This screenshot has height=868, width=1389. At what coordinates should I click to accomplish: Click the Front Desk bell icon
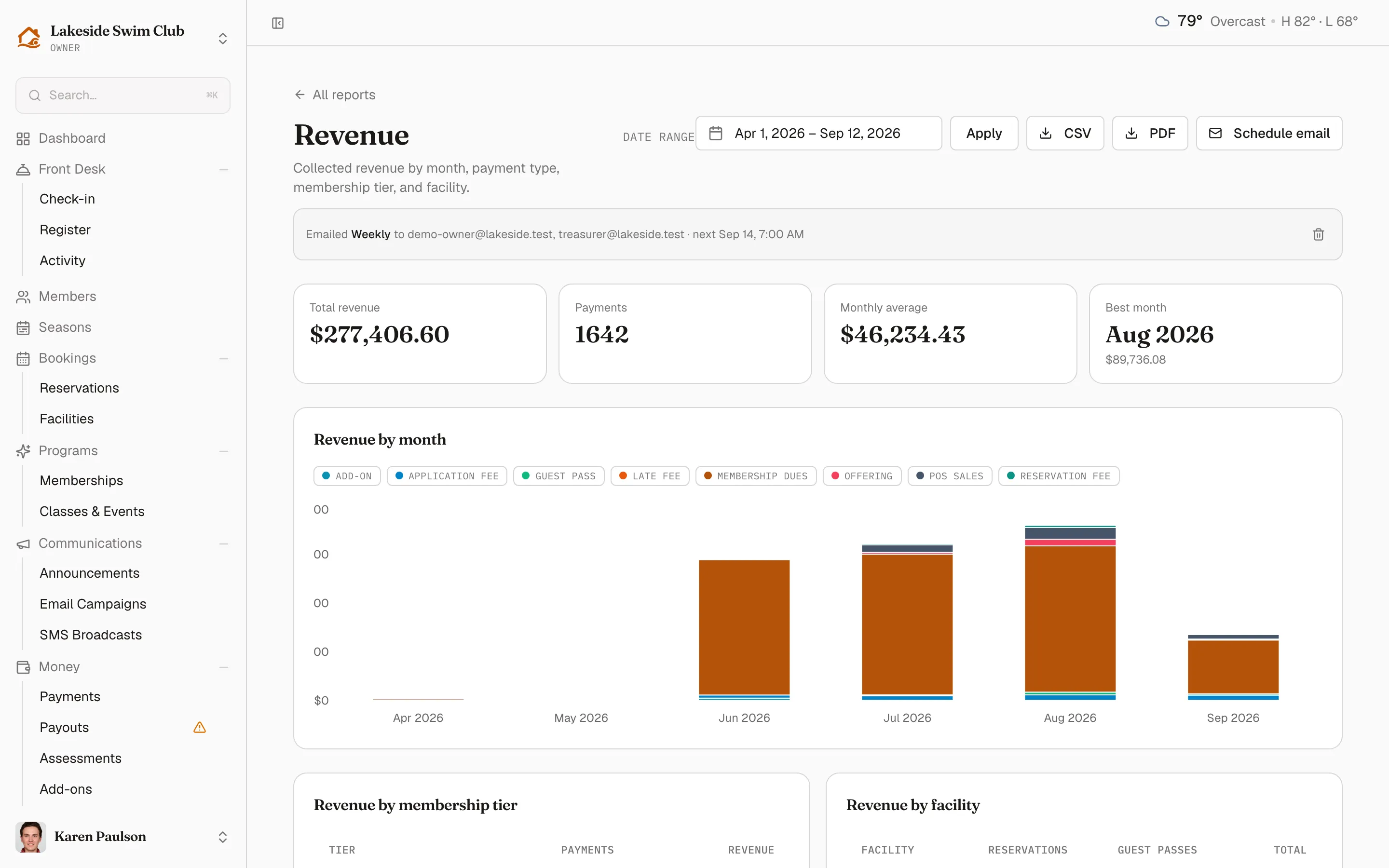point(23,169)
